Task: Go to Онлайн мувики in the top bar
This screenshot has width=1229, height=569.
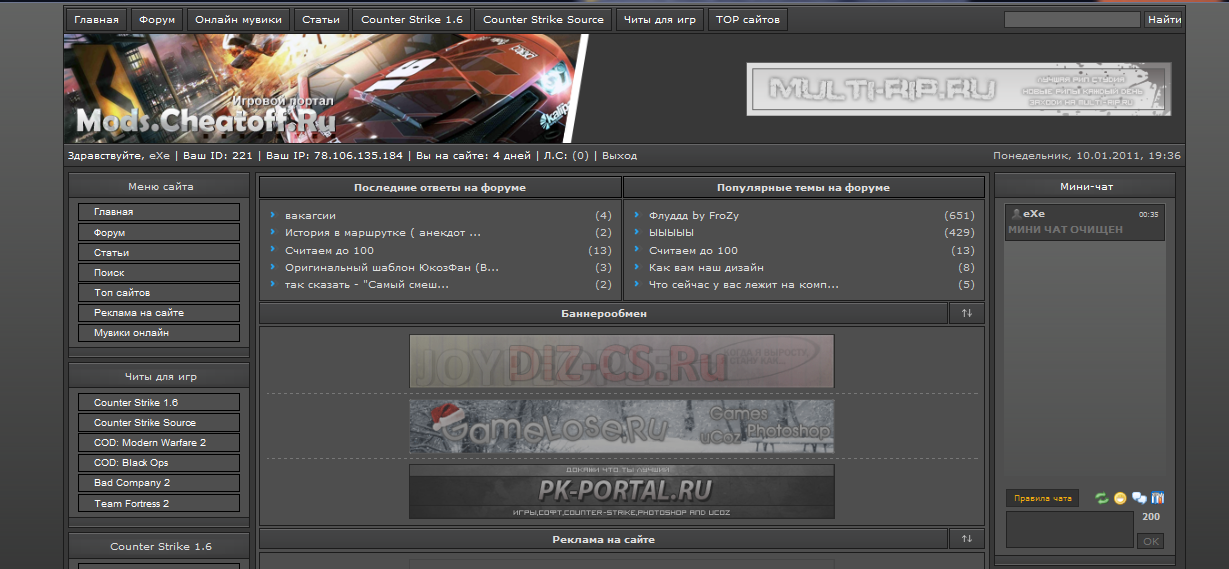Action: tap(238, 19)
